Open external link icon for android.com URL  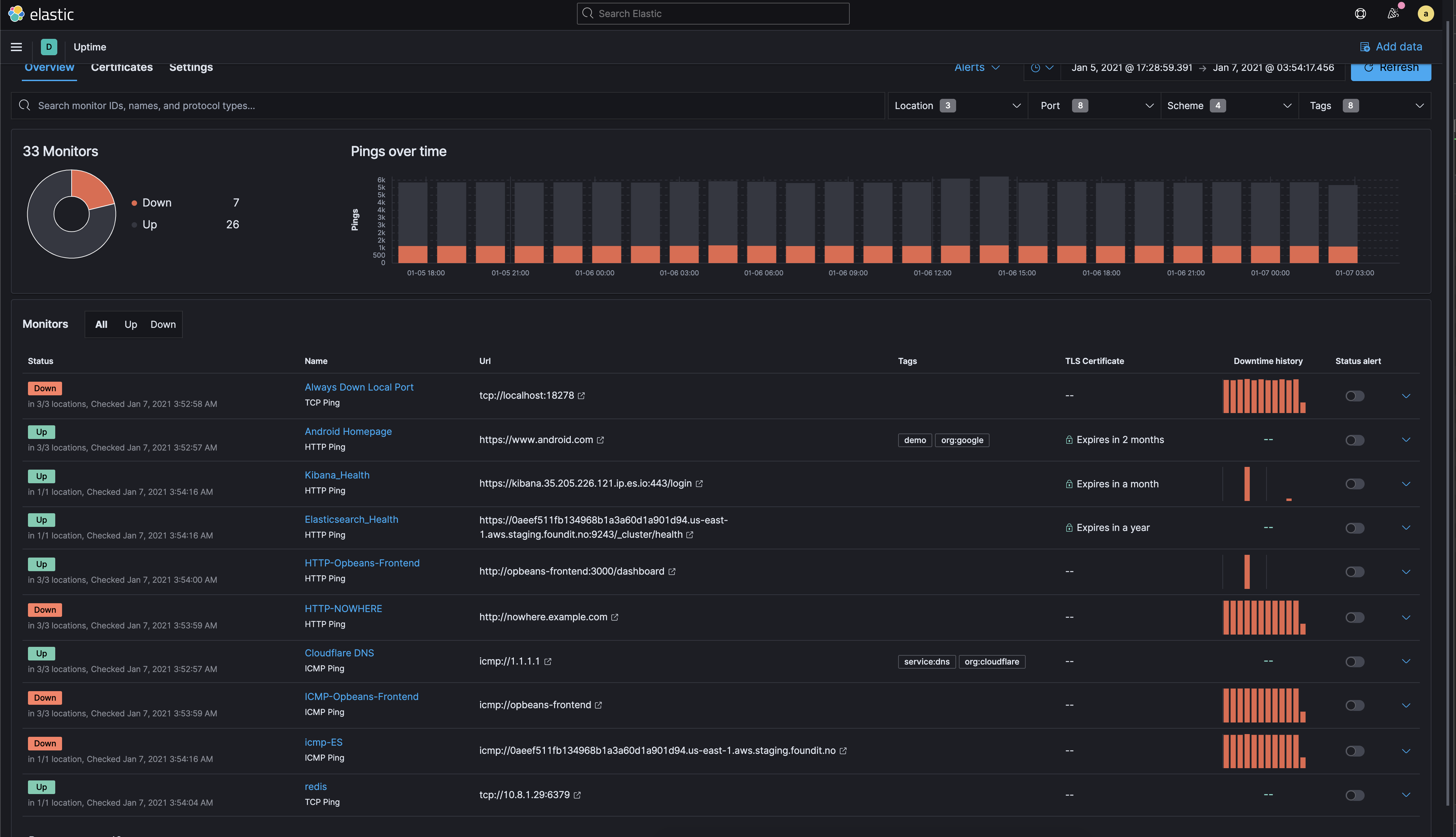(600, 440)
